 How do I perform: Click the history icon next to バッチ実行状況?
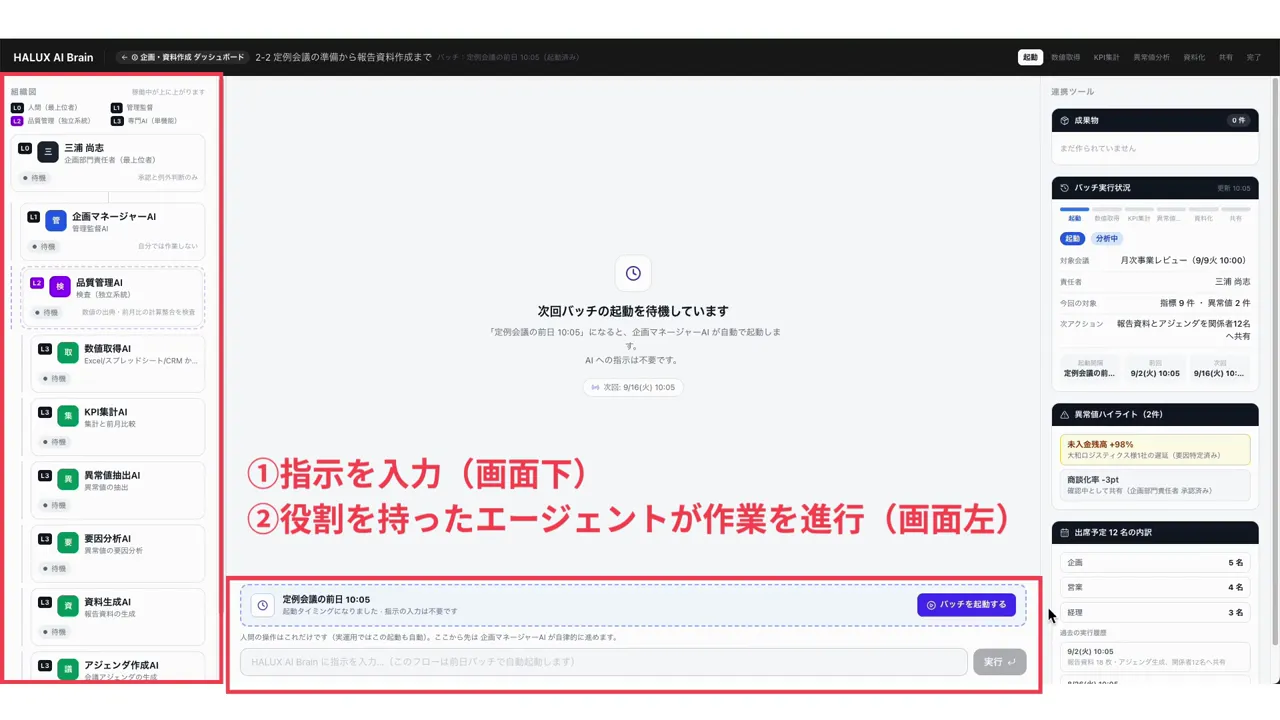pyautogui.click(x=1065, y=188)
